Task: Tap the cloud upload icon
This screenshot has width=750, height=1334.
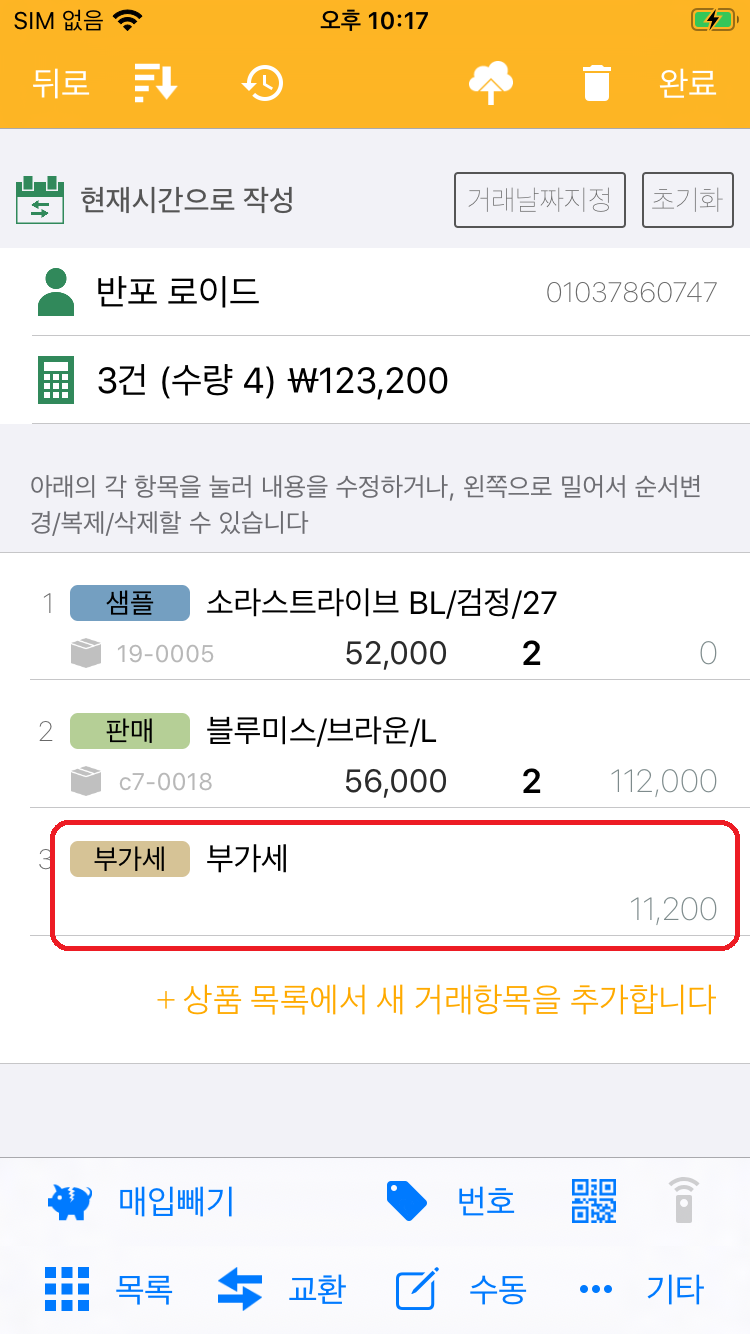Action: coord(491,83)
